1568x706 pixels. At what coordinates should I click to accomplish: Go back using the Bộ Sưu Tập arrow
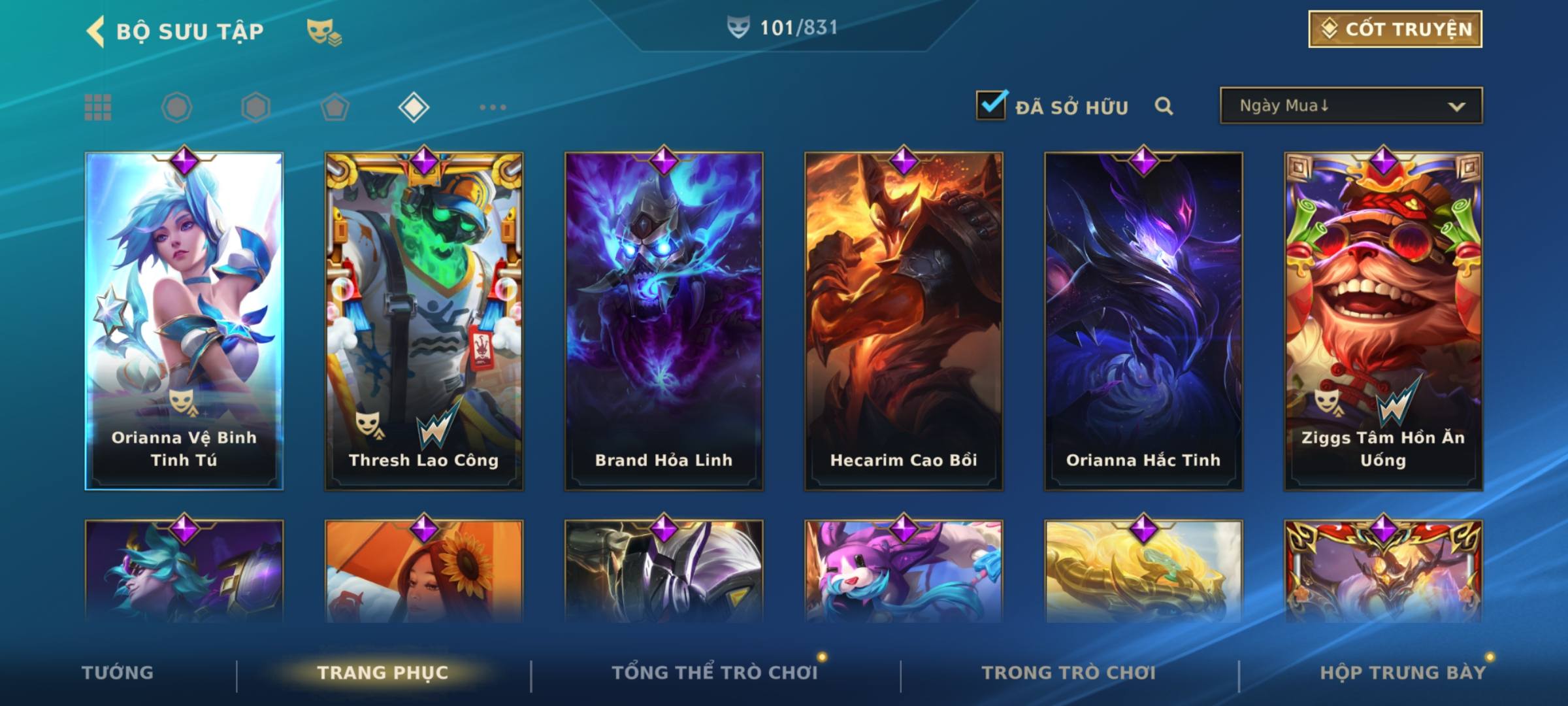coord(95,31)
